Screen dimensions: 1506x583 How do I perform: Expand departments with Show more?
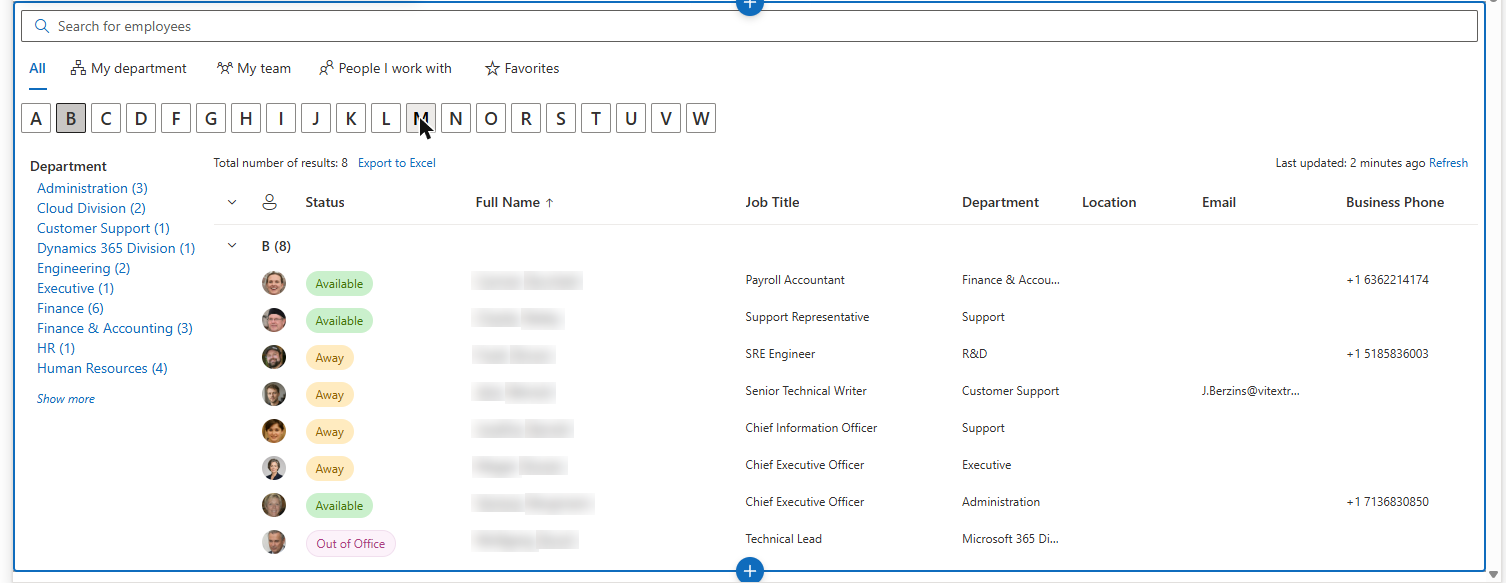[x=66, y=399]
